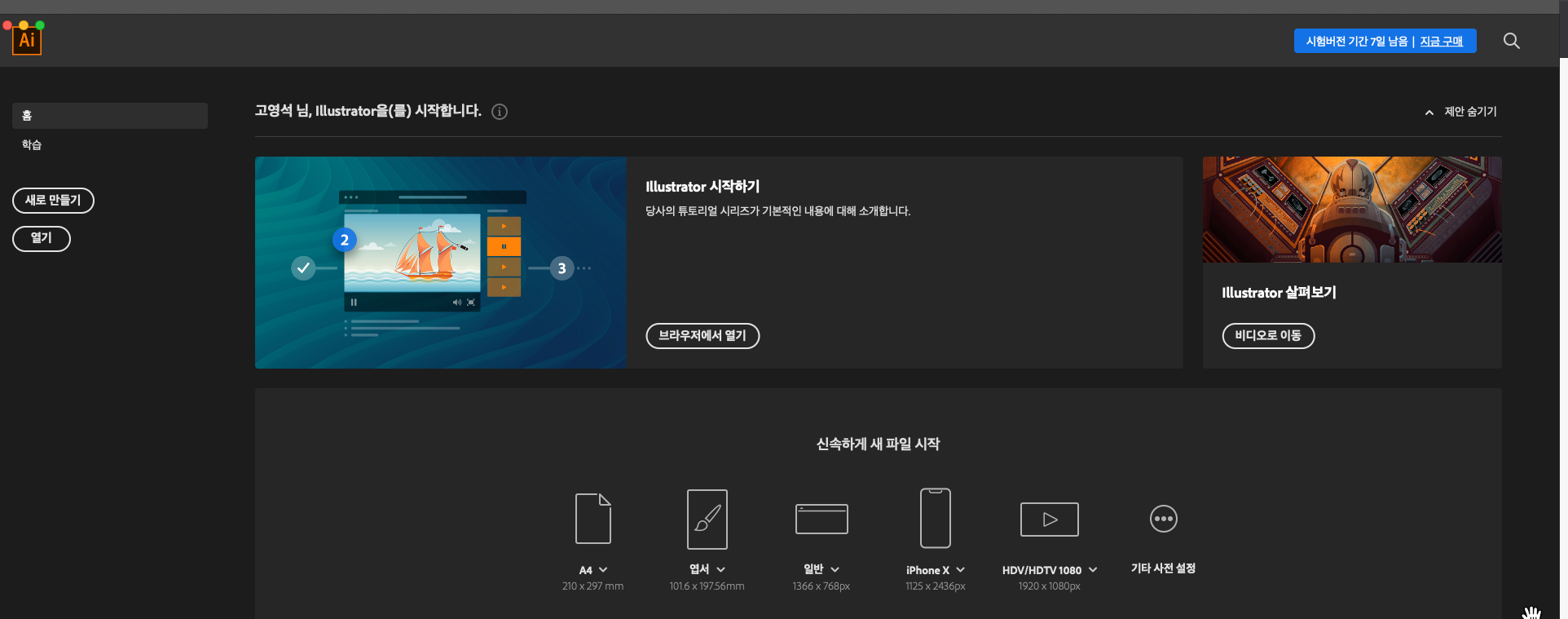Select the 일반 web preset icon
The image size is (1568, 619).
pos(821,519)
